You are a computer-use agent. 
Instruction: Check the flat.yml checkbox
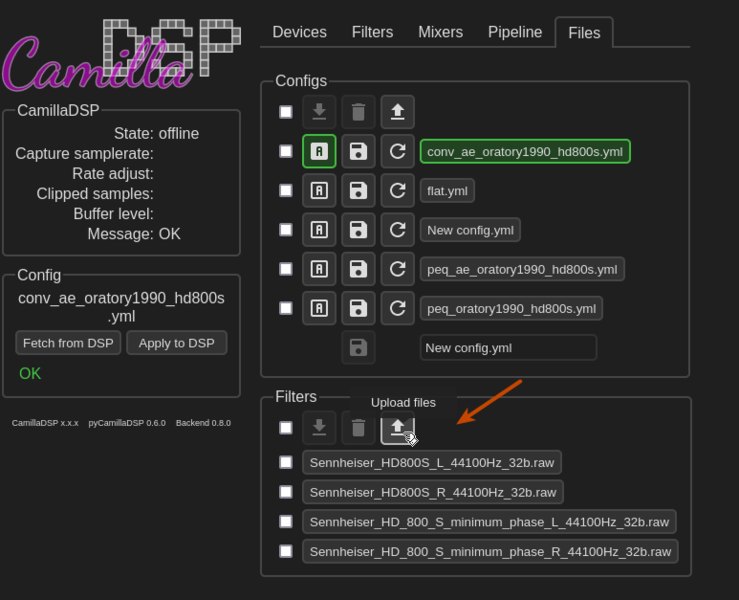286,190
